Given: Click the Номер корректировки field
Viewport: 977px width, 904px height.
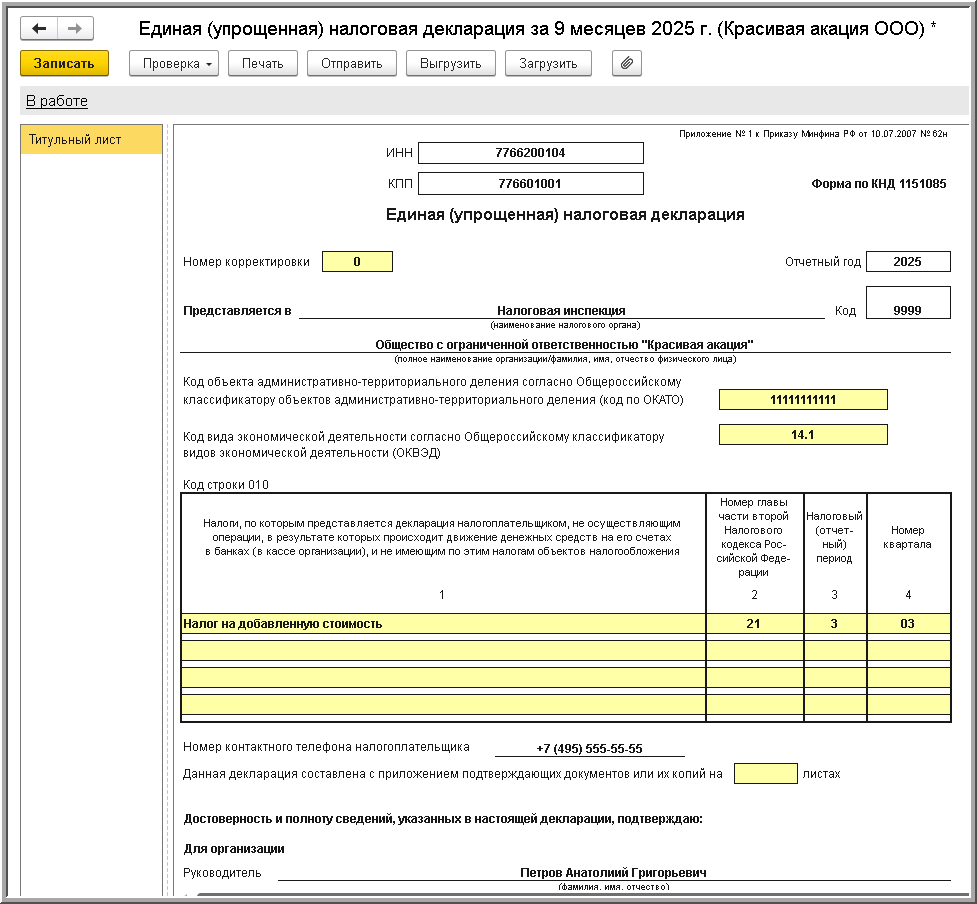Looking at the screenshot, I should [357, 262].
